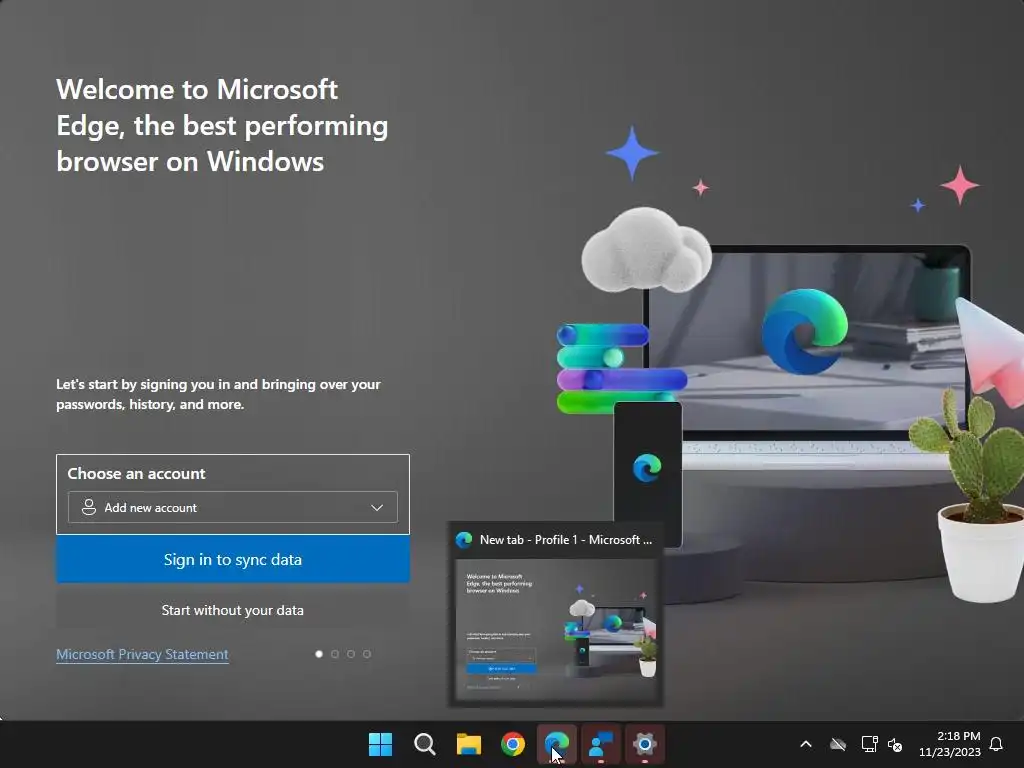Click the Edge logo in preview title

click(464, 540)
